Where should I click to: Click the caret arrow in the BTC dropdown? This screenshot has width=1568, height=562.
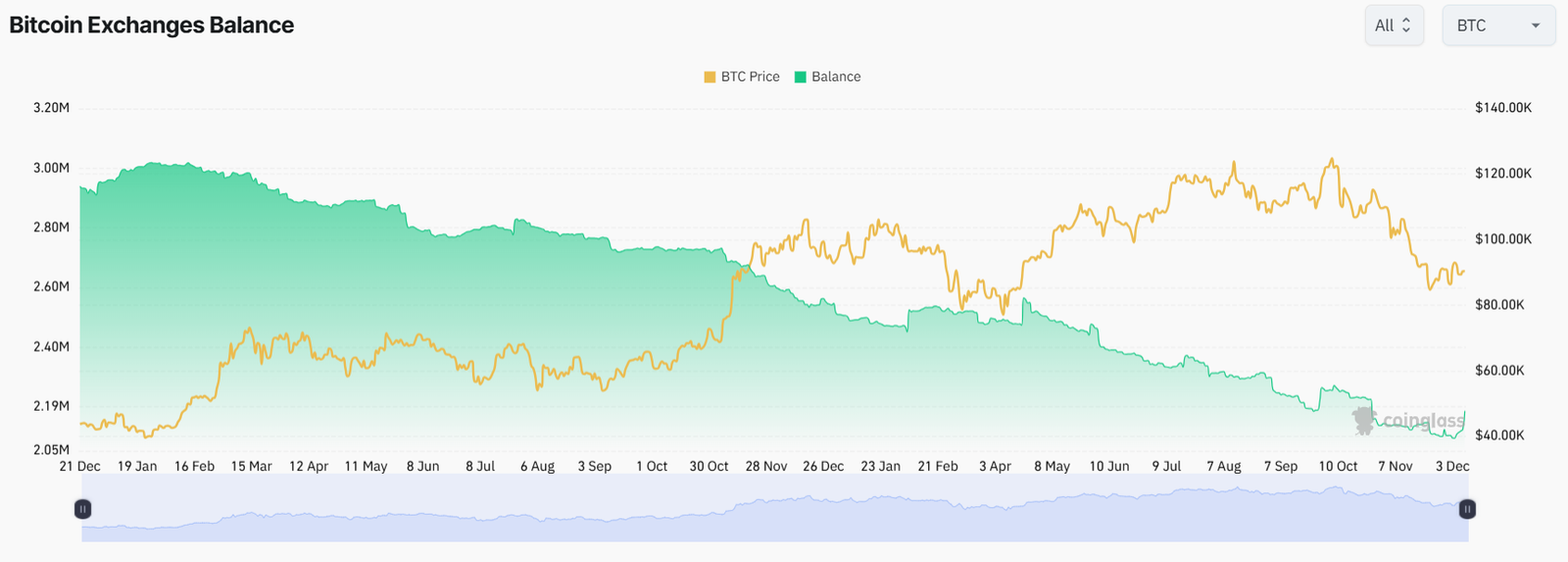(1536, 26)
